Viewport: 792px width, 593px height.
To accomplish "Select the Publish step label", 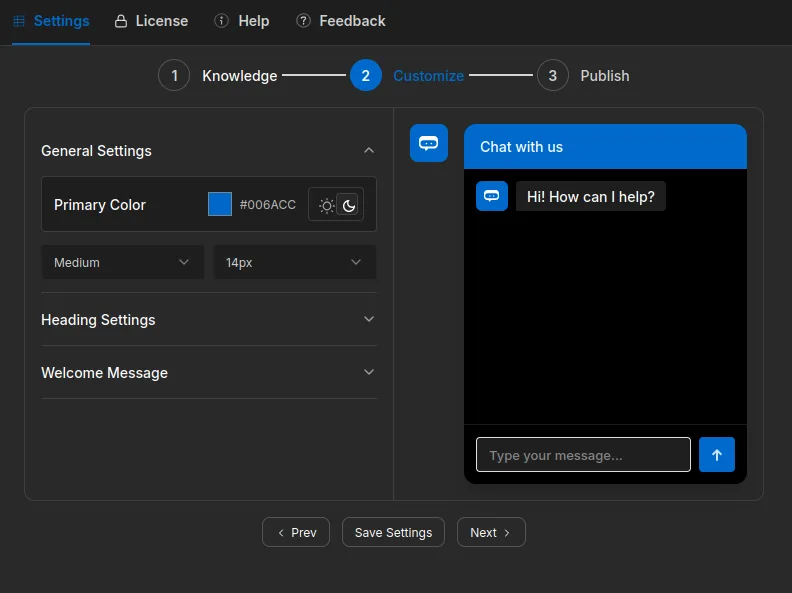I will click(605, 76).
